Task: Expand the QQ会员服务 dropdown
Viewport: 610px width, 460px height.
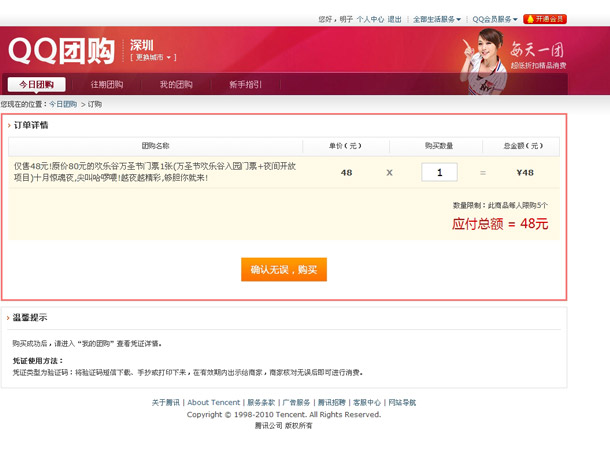Action: click(495, 19)
